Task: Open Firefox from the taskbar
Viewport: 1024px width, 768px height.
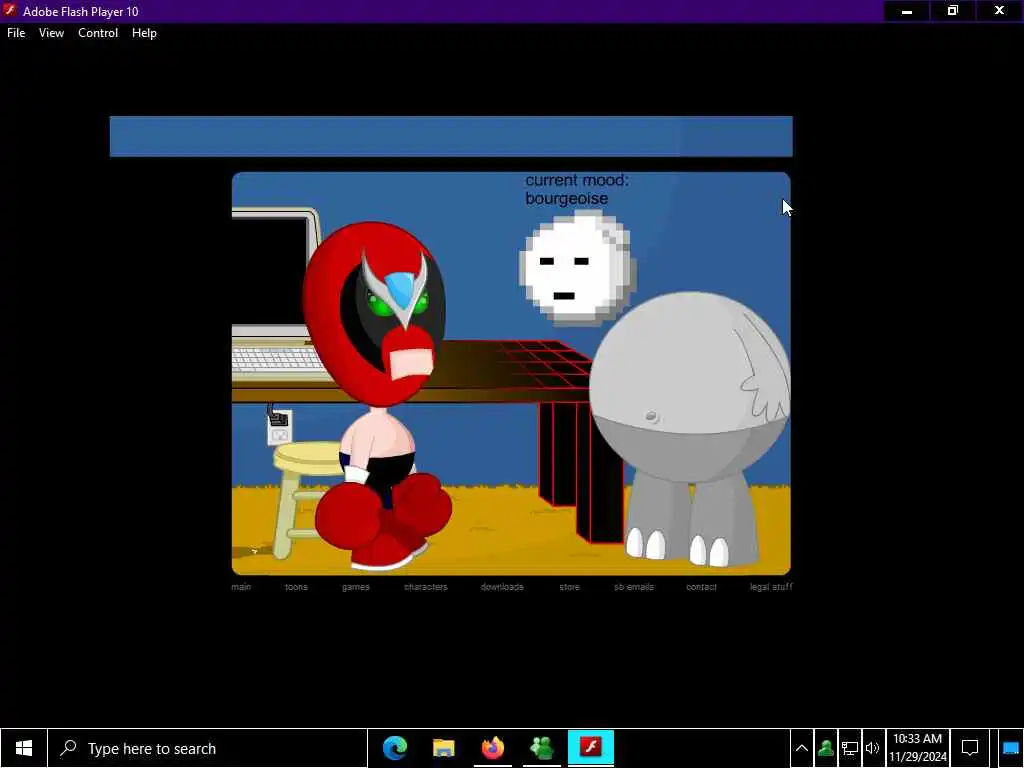Action: click(493, 748)
